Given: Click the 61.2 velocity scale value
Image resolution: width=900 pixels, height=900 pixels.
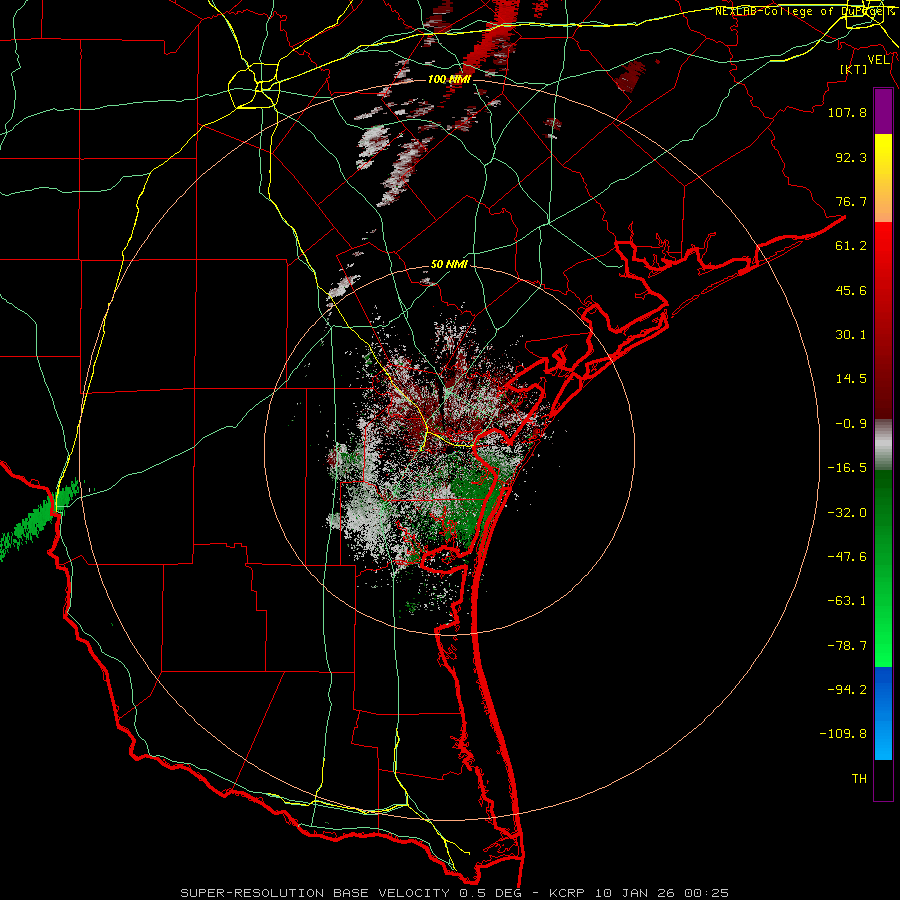Looking at the screenshot, I should pos(851,246).
